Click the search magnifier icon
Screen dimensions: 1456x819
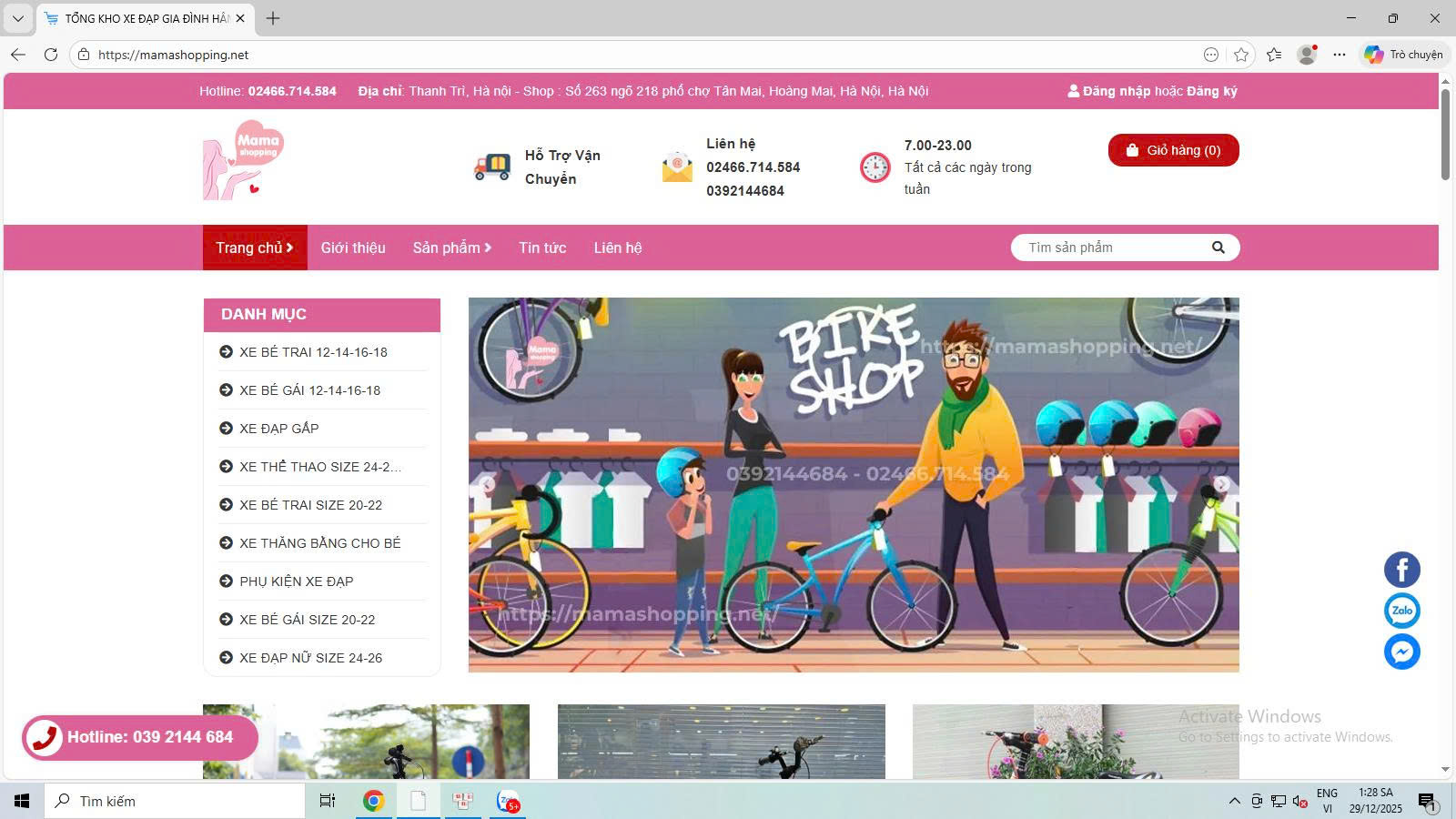(1218, 247)
